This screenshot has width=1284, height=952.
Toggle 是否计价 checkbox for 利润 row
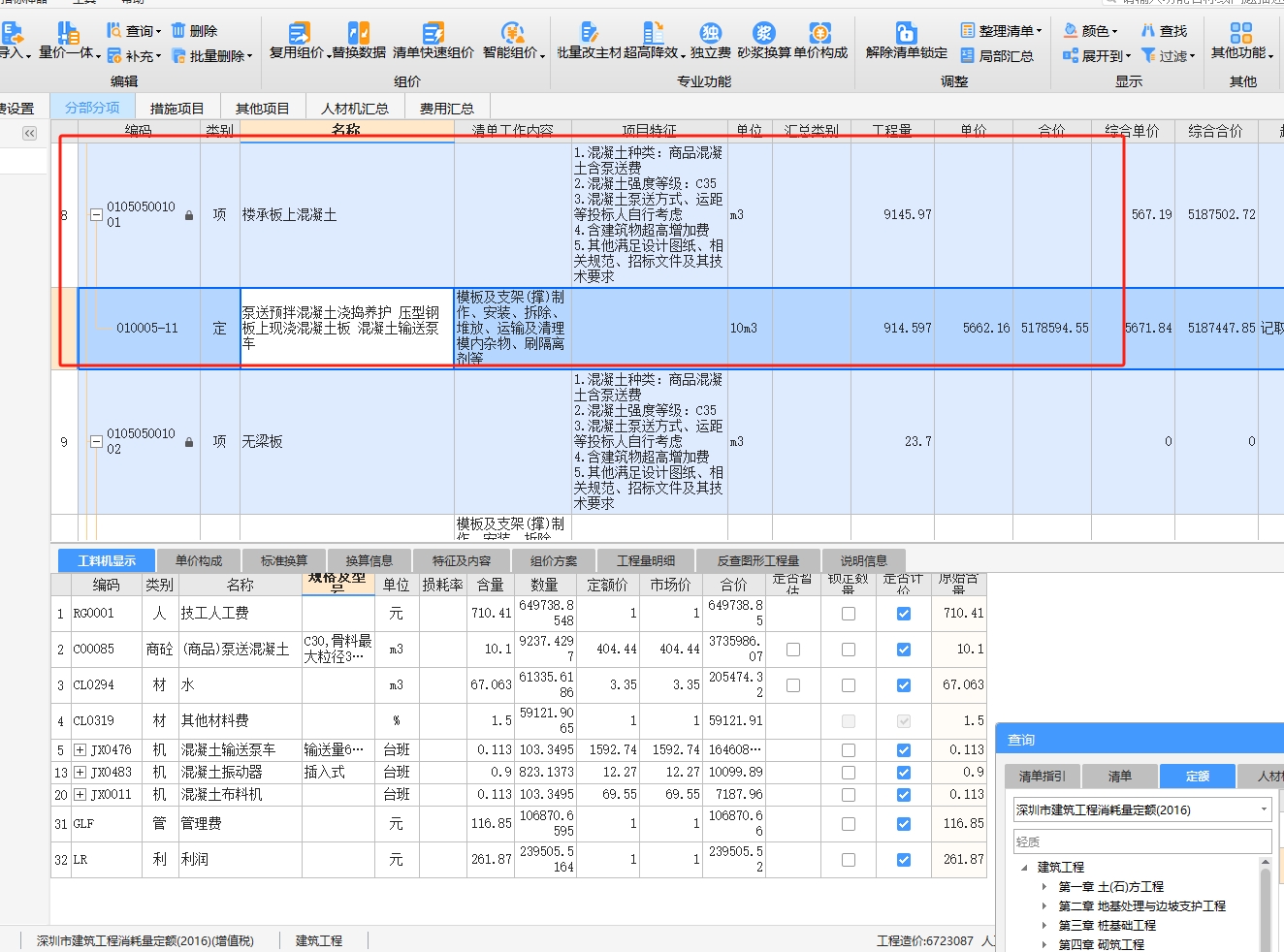click(x=904, y=860)
